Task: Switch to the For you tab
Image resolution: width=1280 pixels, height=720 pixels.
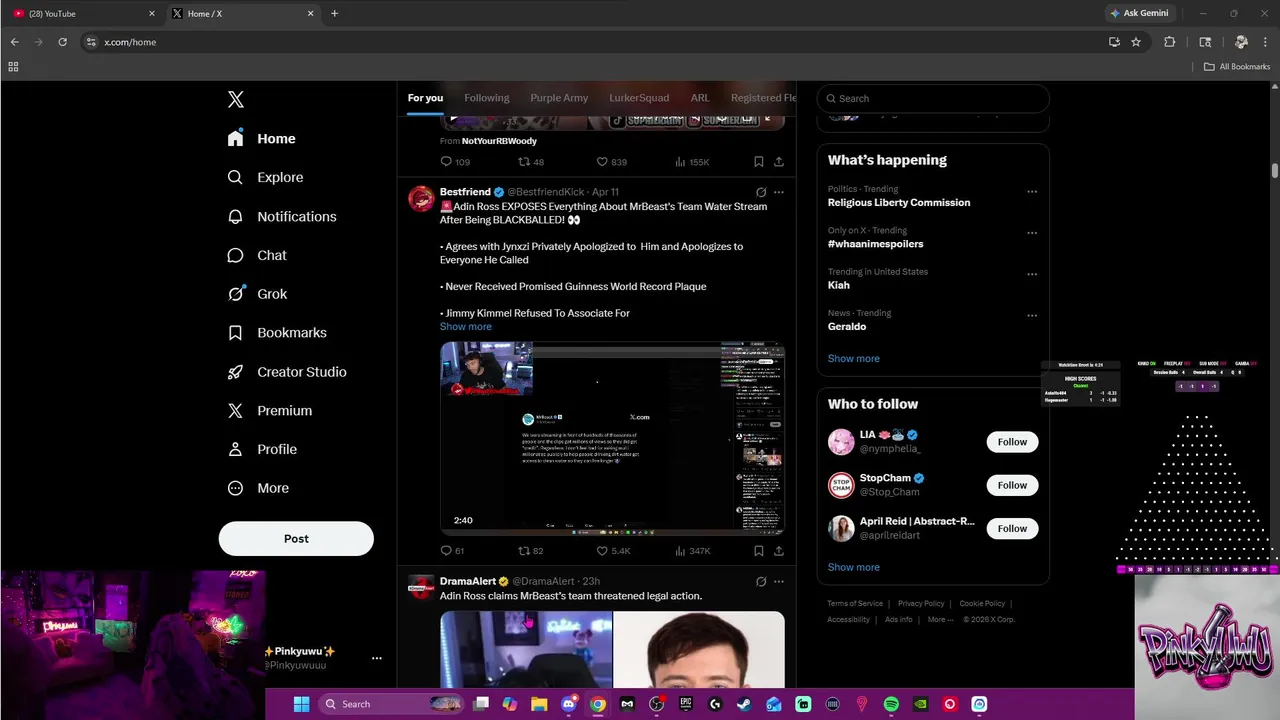Action: [425, 98]
